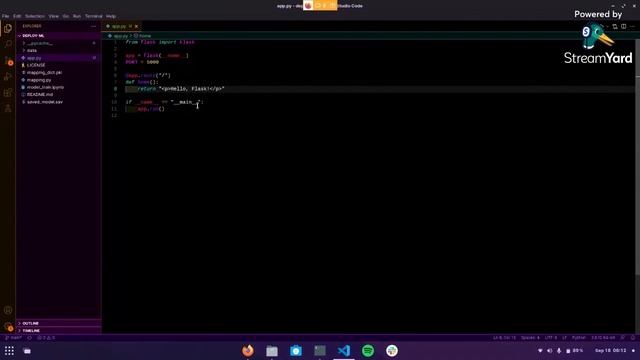Open the battery 89% indicator
Viewport: 640px width, 360px height.
pos(575,351)
